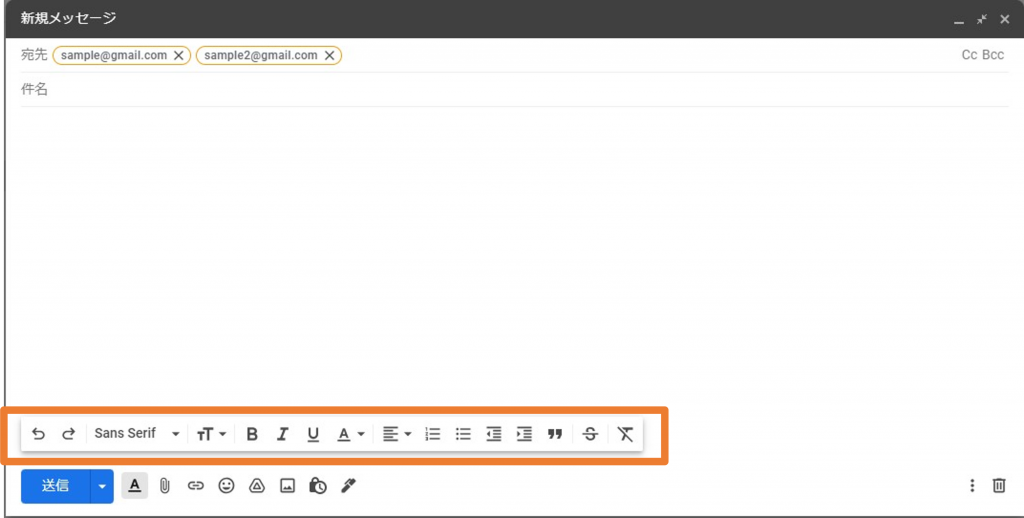This screenshot has width=1024, height=518.
Task: Insert a link
Action: tap(195, 485)
